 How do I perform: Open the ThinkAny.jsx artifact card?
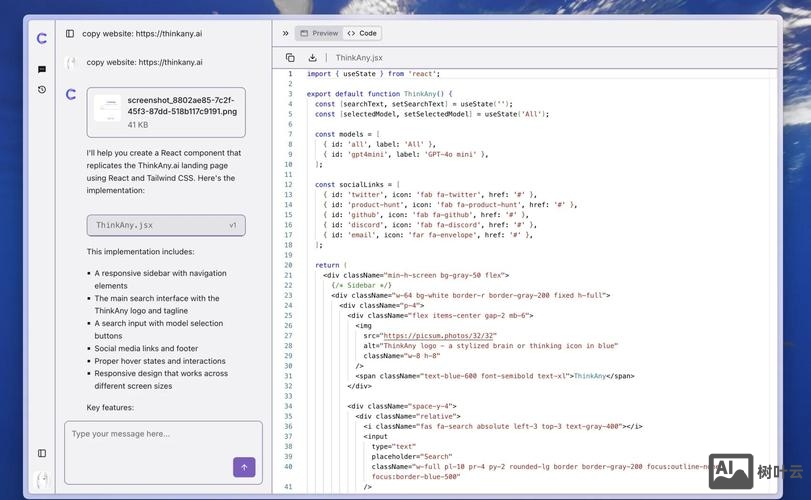[165, 225]
